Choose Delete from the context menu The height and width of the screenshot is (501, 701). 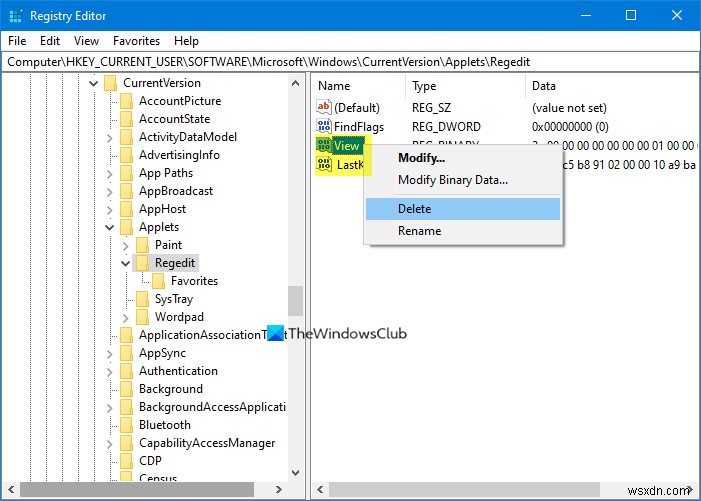(463, 209)
